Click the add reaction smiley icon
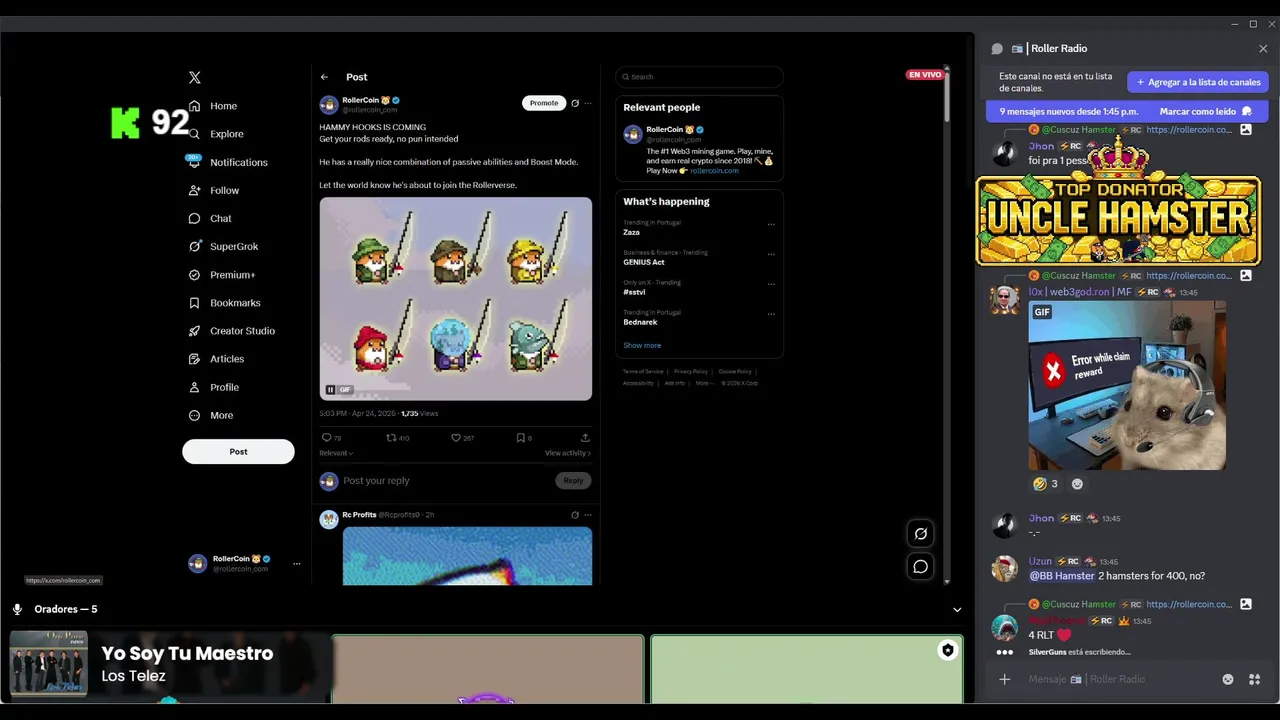Screen dimensions: 1280x720 coord(1077,484)
